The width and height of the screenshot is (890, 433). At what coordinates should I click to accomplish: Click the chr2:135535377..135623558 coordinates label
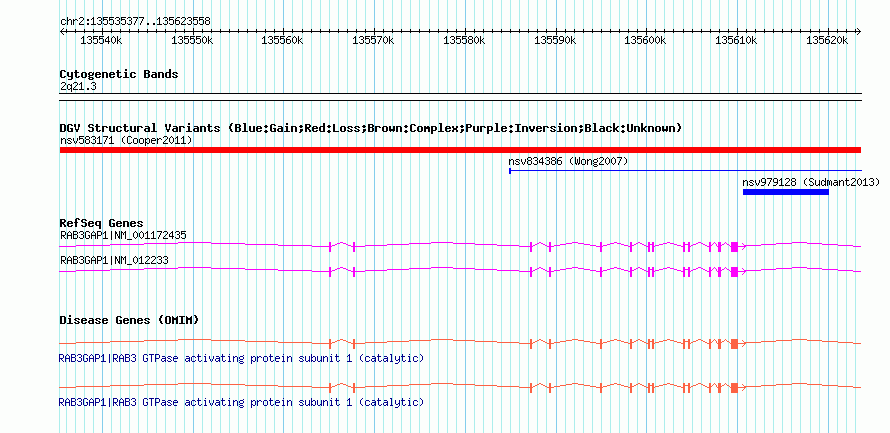pos(135,21)
